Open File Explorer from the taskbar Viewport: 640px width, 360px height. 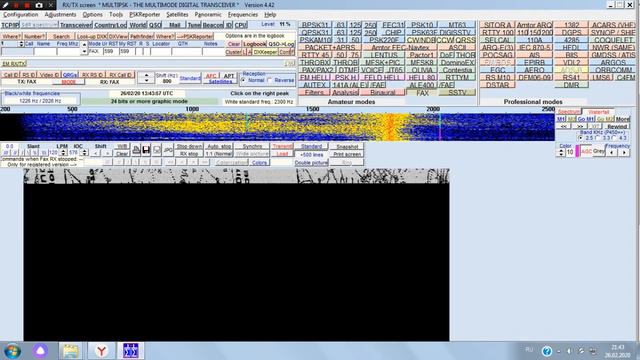click(71, 351)
